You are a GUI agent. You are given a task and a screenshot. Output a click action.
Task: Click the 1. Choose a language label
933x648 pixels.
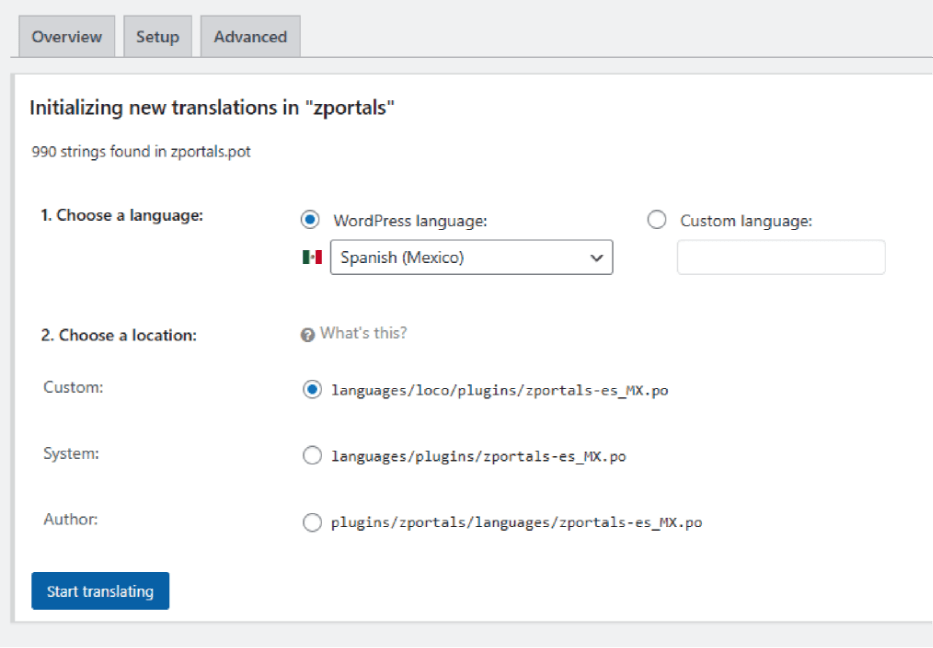click(122, 215)
